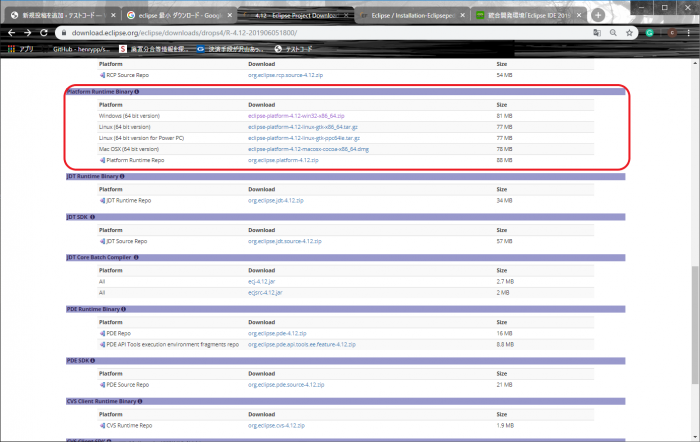Screen dimensions: 700x442
Task: Close the Google search eclipse tab
Action: pos(230,15)
